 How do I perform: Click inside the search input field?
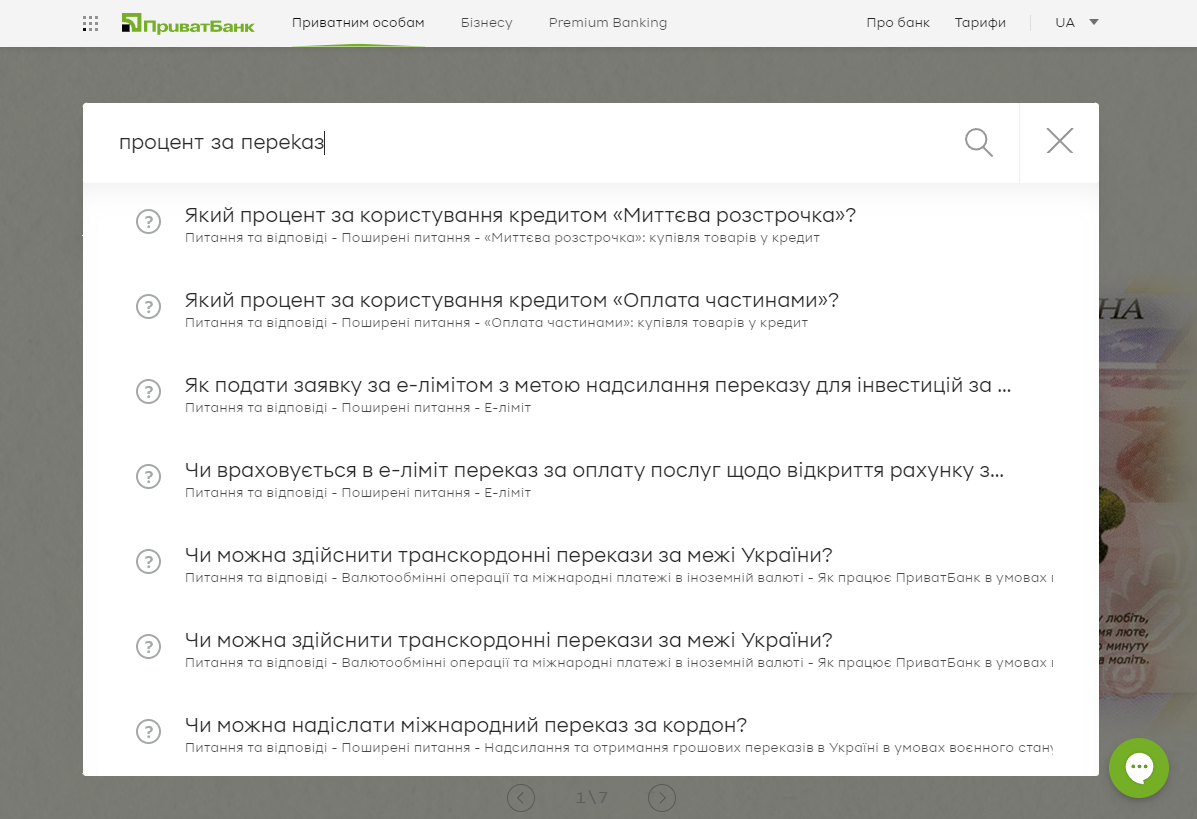(x=400, y=142)
